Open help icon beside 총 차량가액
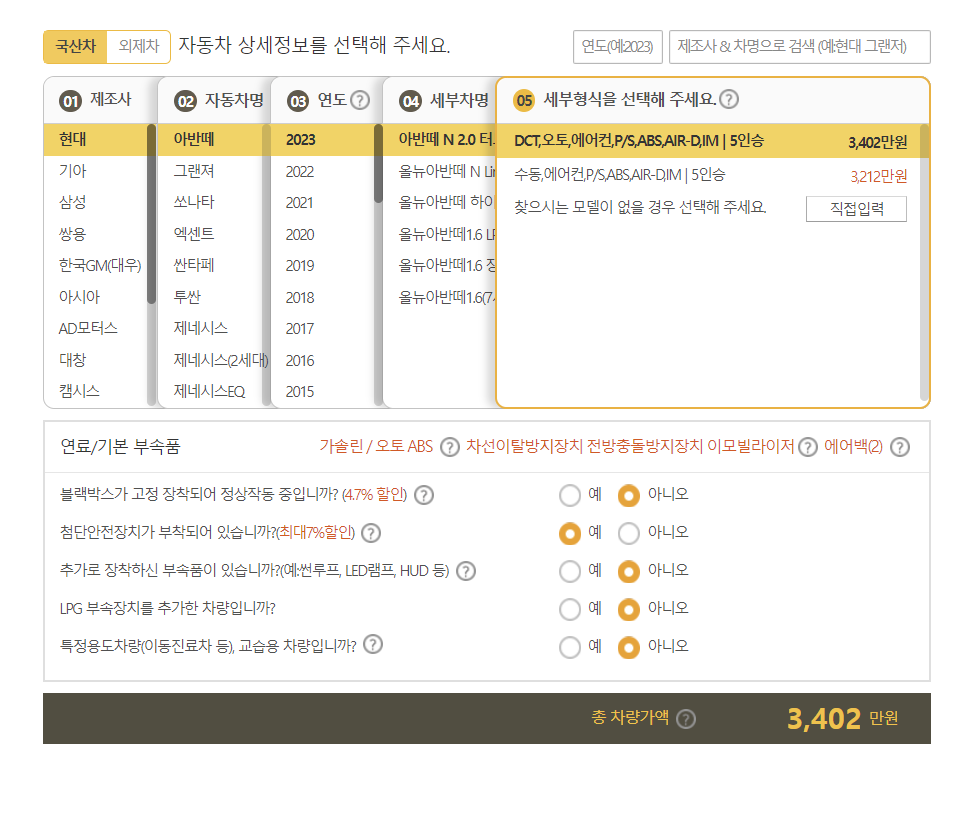The image size is (972, 818). (686, 719)
